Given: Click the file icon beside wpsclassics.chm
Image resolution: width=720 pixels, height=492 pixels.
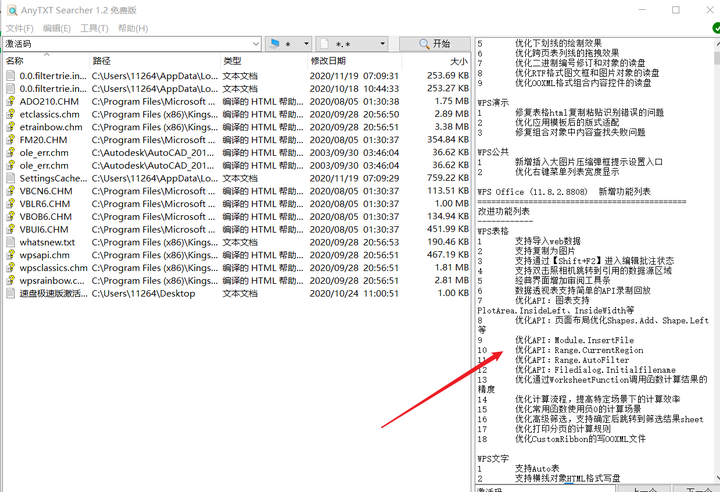Looking at the screenshot, I should click(x=11, y=268).
